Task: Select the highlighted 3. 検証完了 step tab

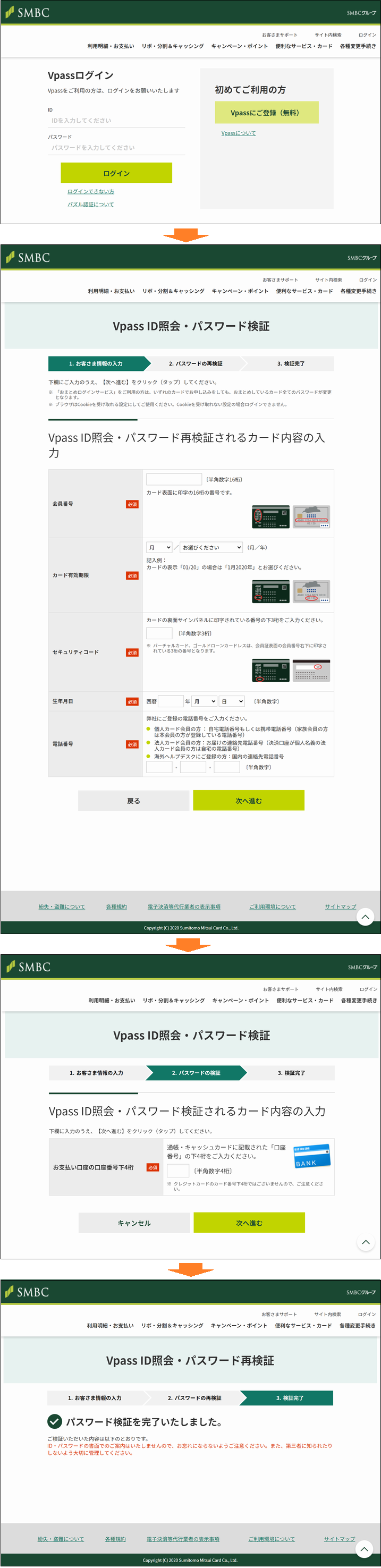Action: tap(290, 1397)
